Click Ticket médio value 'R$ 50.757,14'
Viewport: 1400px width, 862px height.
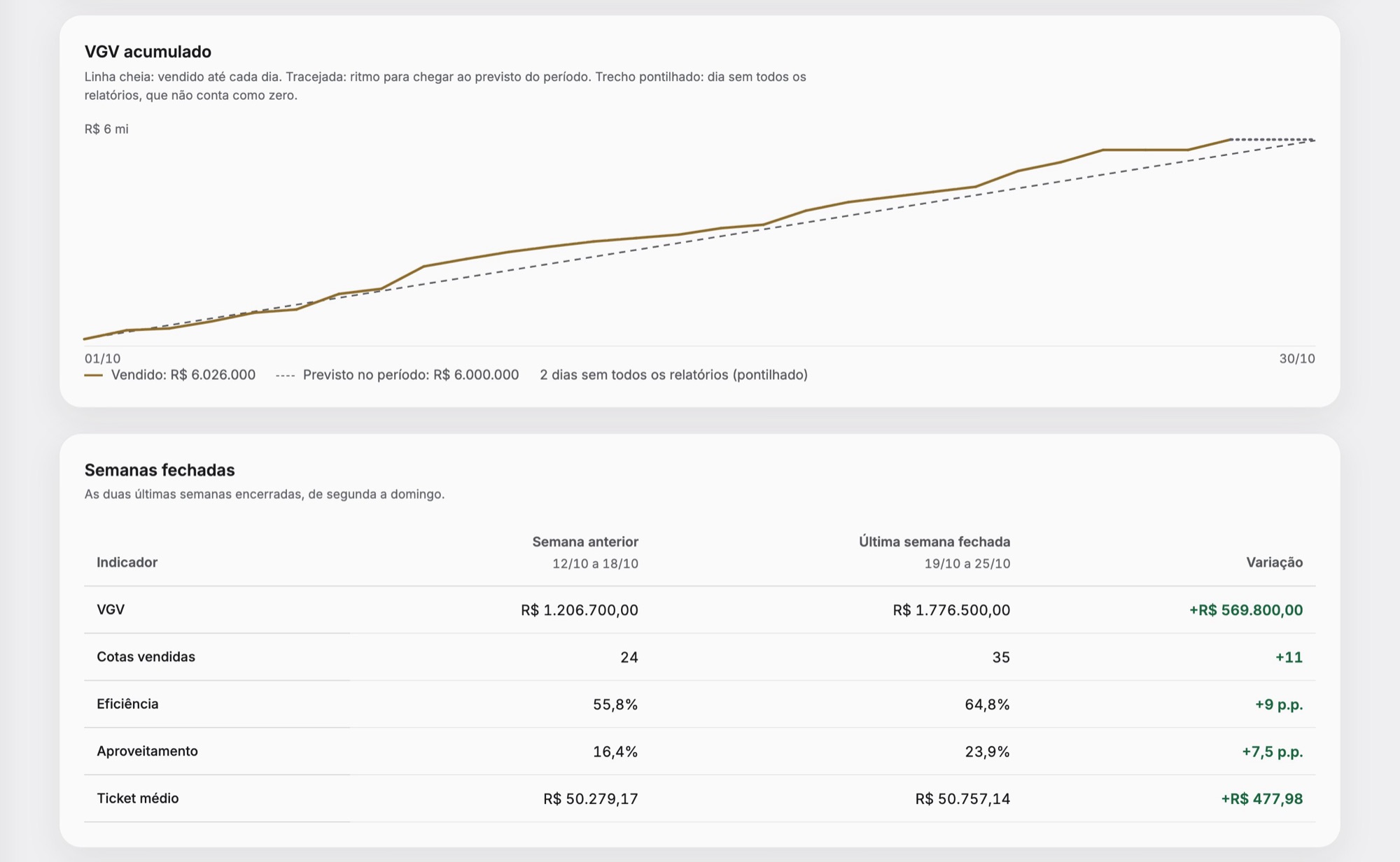click(962, 799)
